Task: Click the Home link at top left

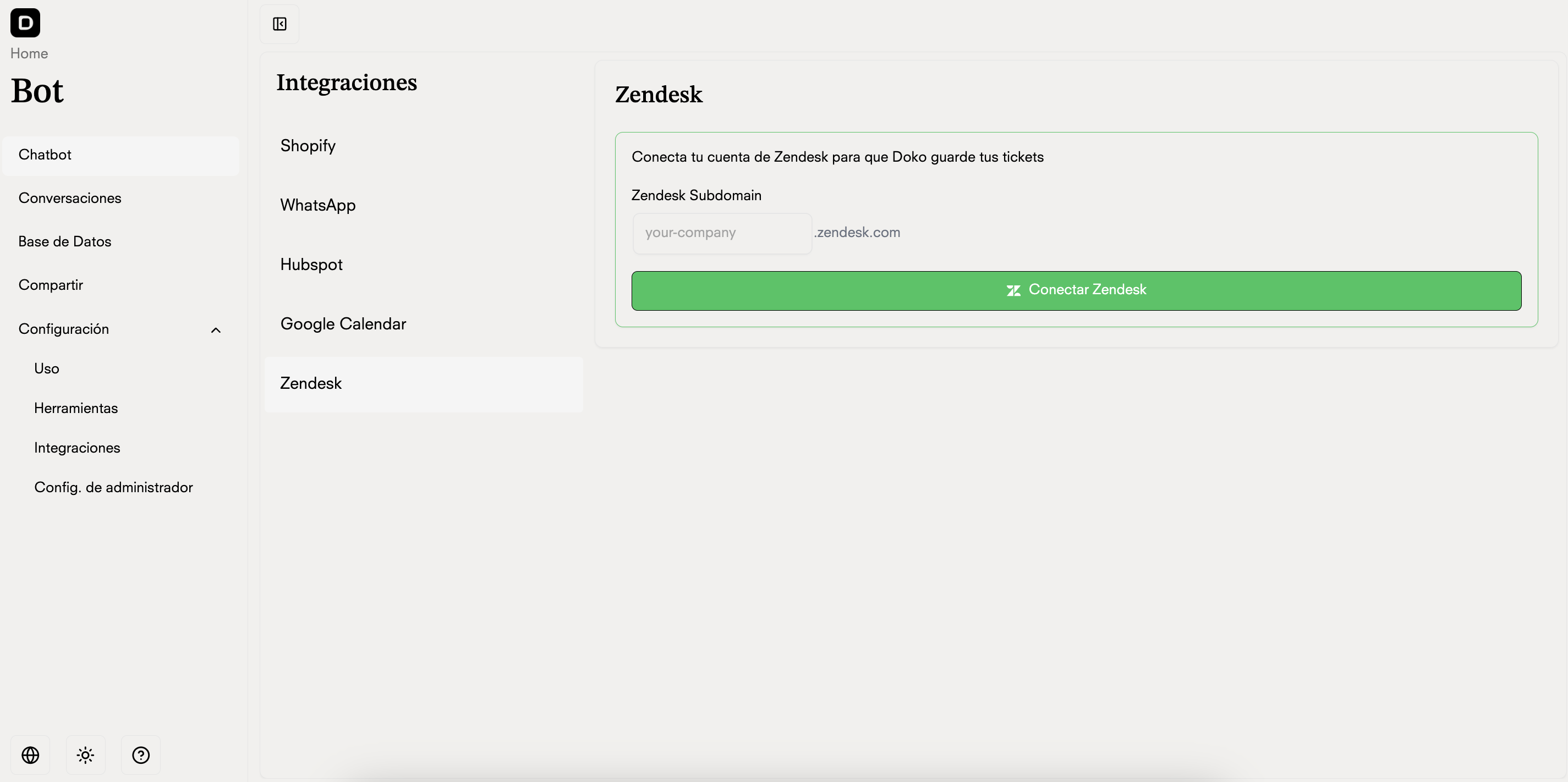Action: click(x=29, y=53)
